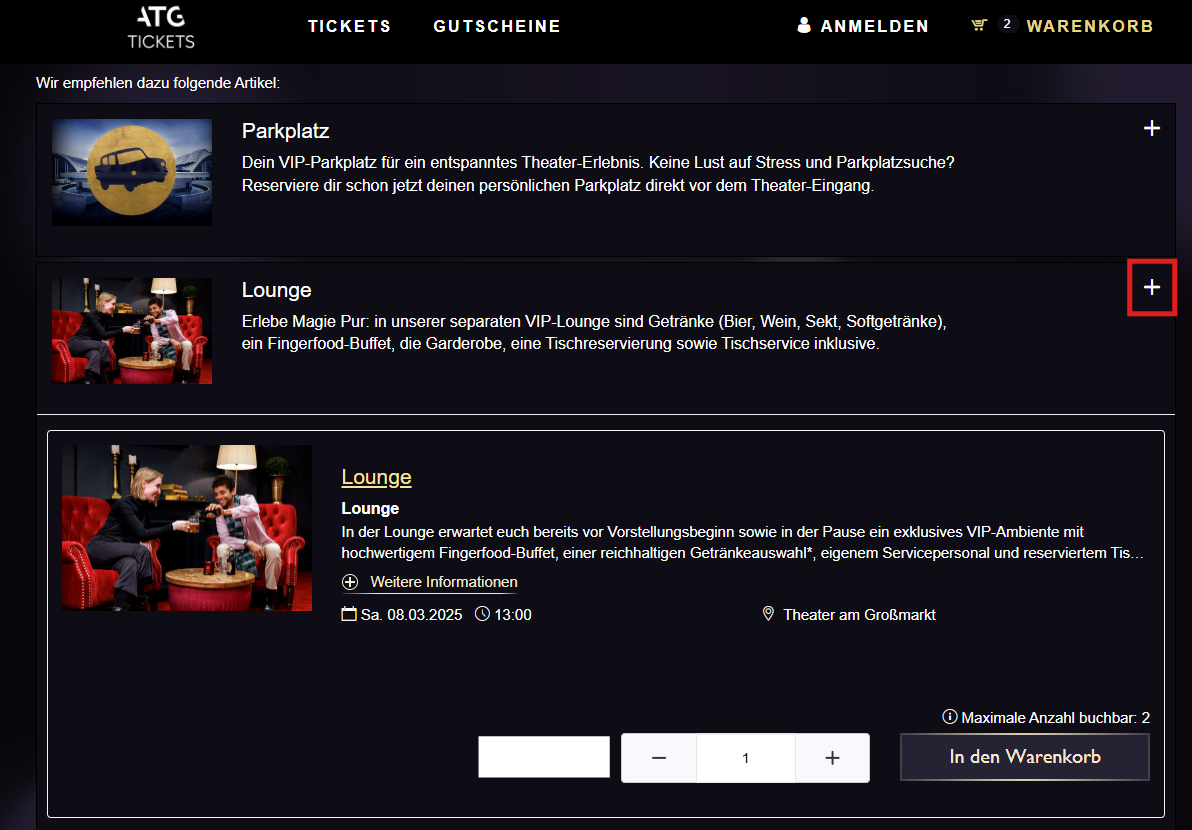1192x830 pixels.
Task: Click the clock icon beside 13:00
Action: point(482,614)
